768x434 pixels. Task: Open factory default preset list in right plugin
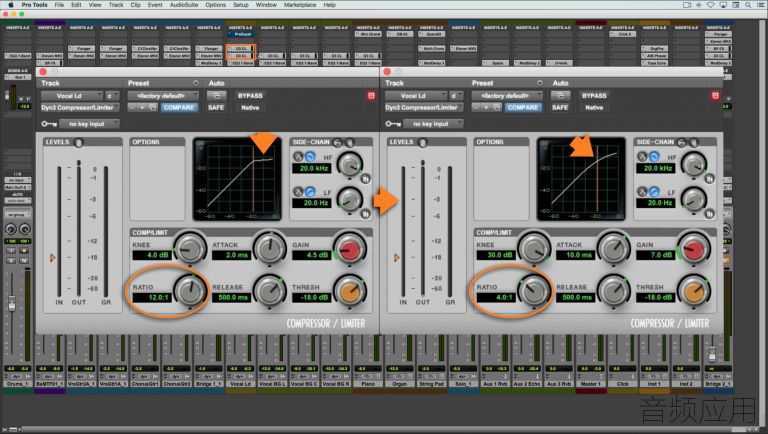coord(507,96)
